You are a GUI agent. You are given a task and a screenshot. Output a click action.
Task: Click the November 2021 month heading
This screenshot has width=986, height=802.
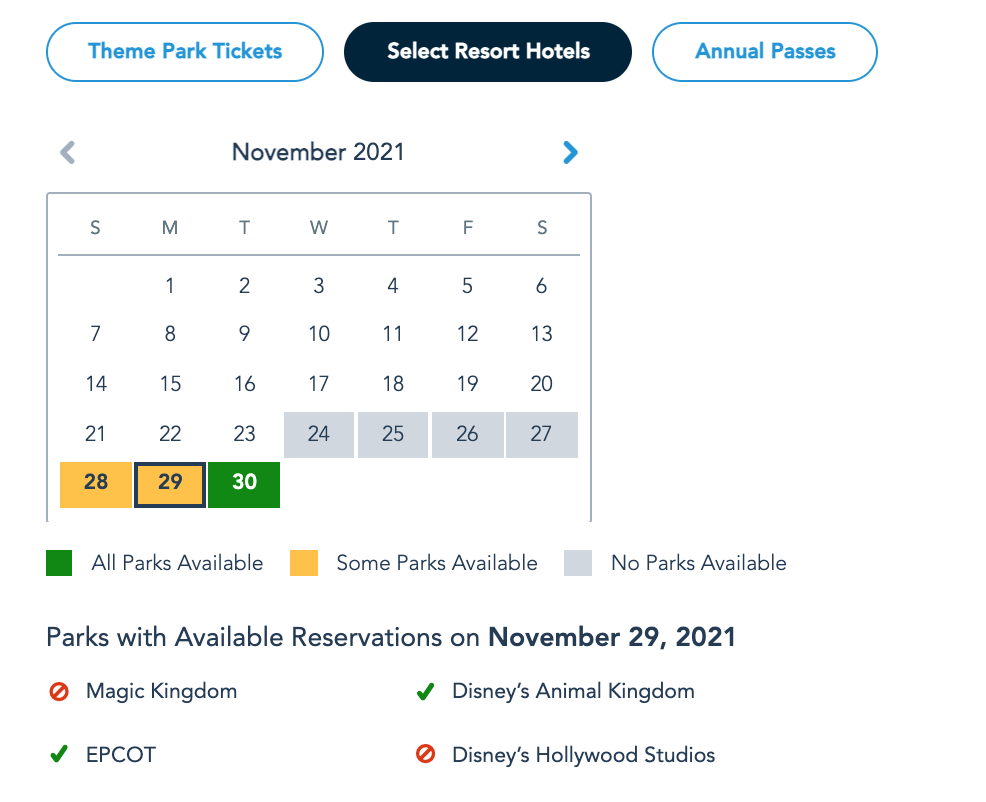[318, 153]
